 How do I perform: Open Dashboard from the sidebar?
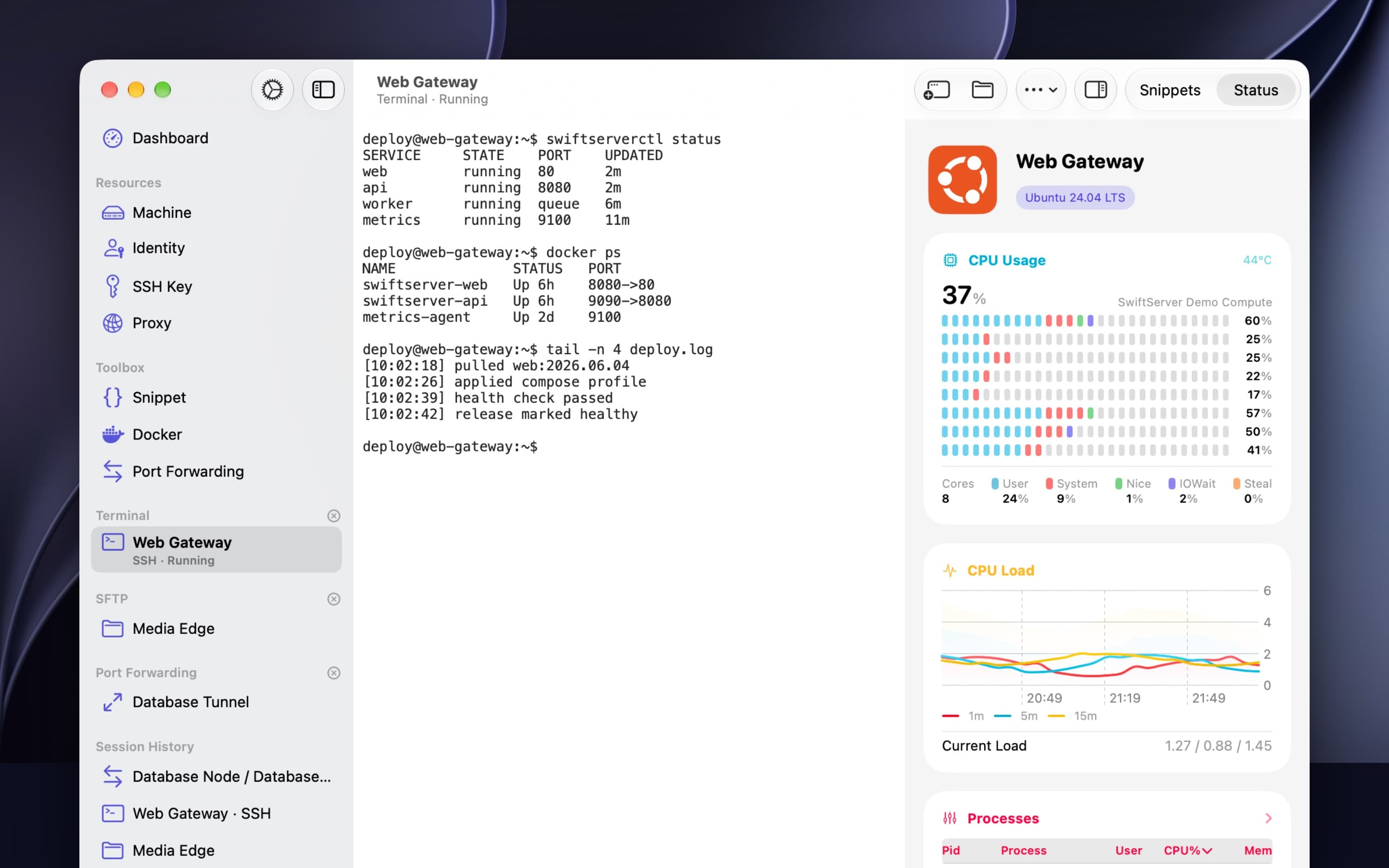216,138
